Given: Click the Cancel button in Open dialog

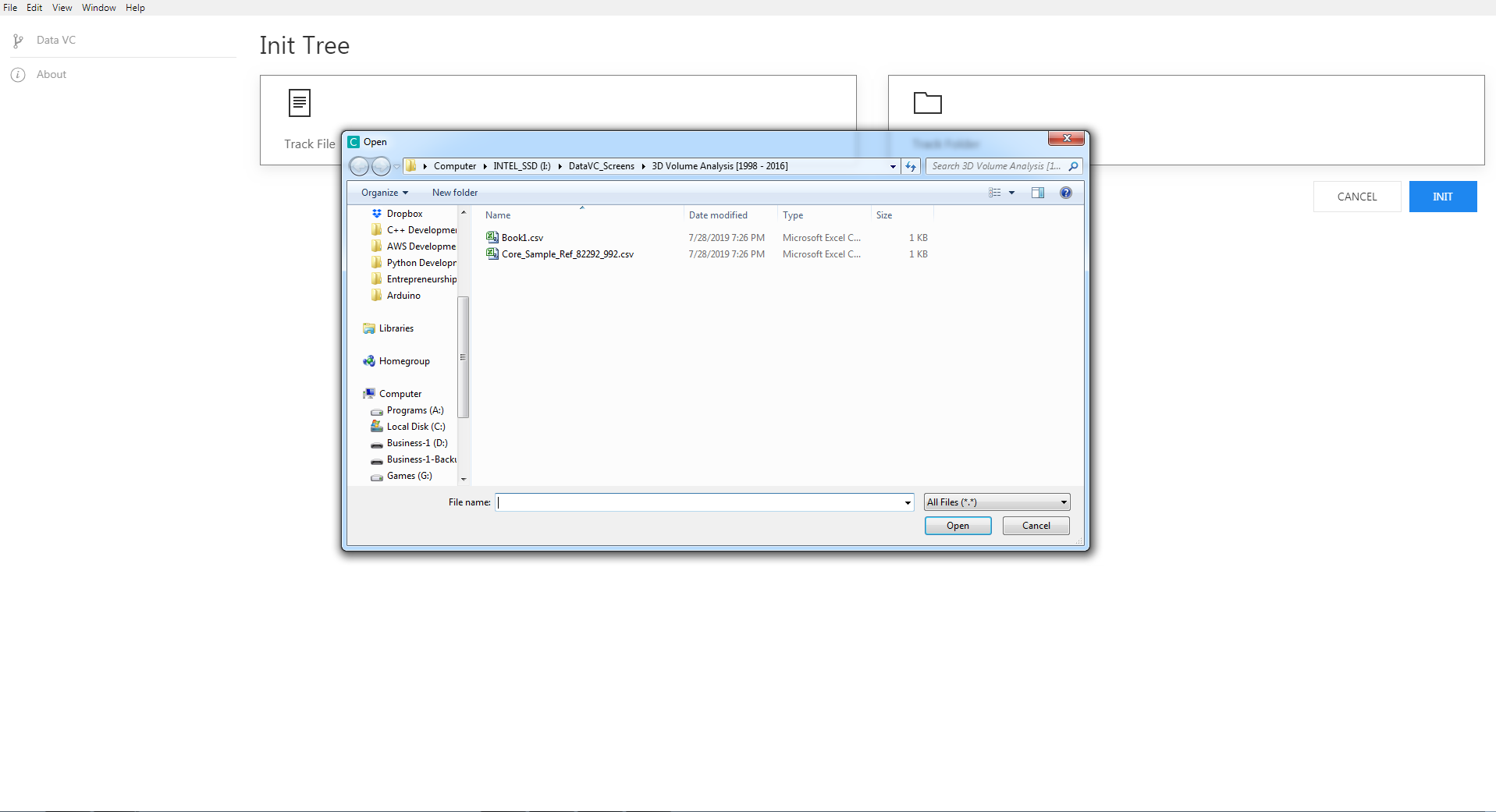Looking at the screenshot, I should pyautogui.click(x=1036, y=526).
